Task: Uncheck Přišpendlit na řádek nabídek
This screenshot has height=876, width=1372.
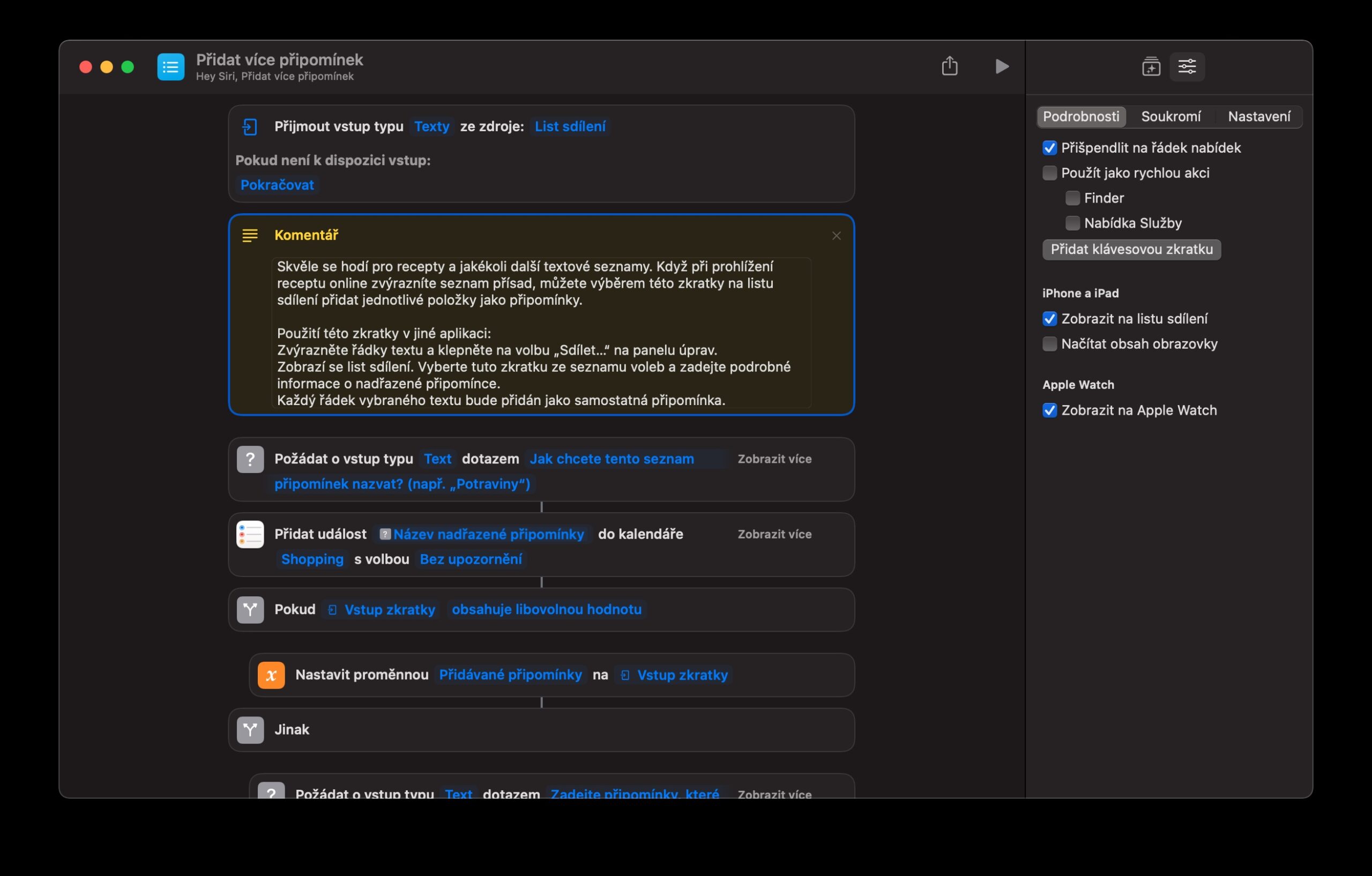Action: pyautogui.click(x=1049, y=148)
